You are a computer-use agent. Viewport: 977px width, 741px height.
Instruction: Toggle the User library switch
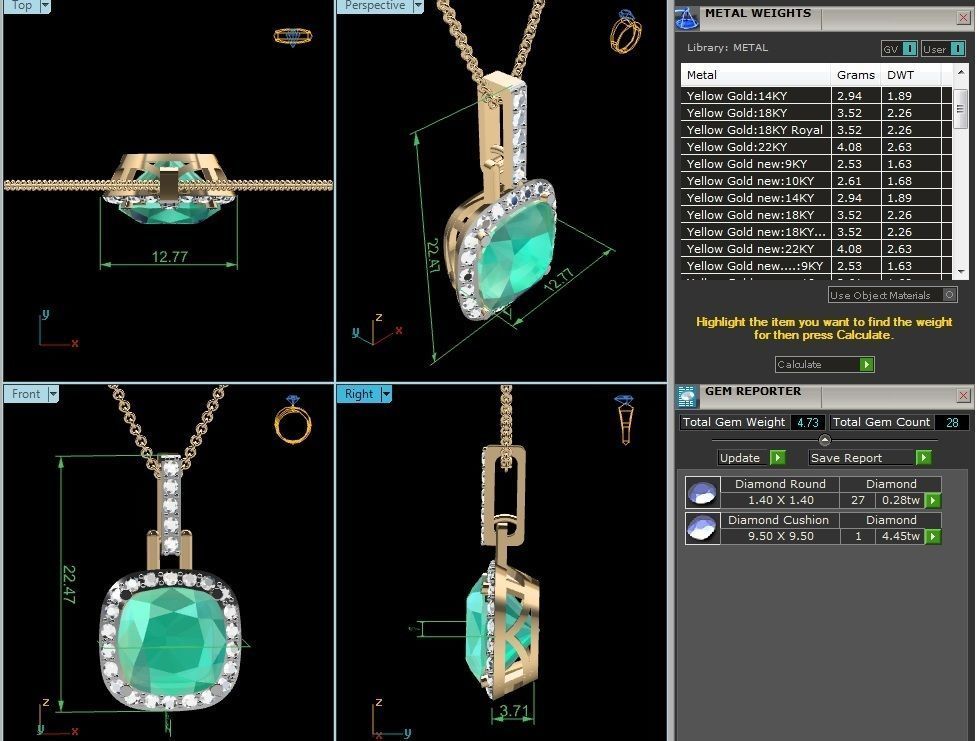943,49
